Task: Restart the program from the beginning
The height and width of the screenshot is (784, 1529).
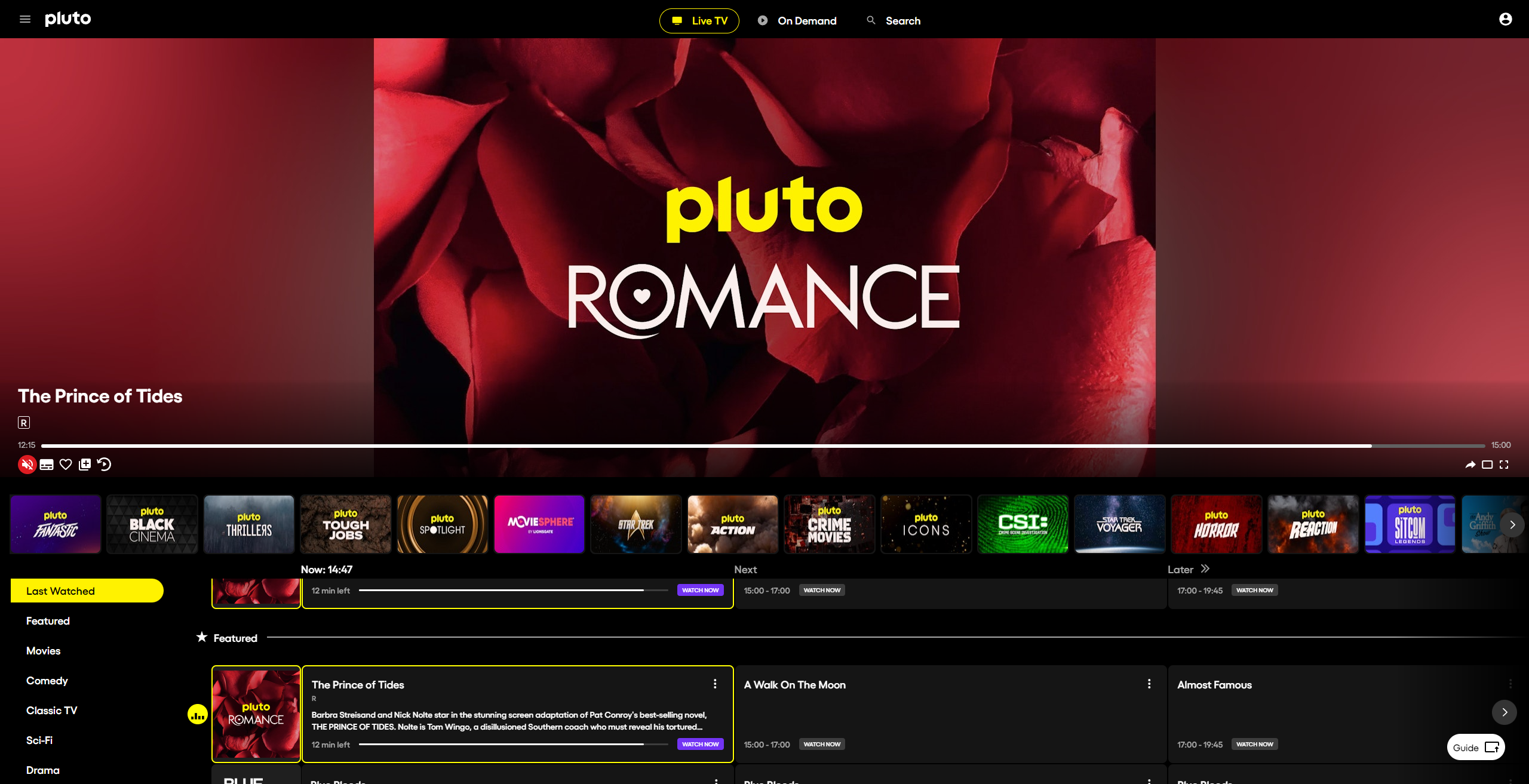Action: tap(105, 465)
